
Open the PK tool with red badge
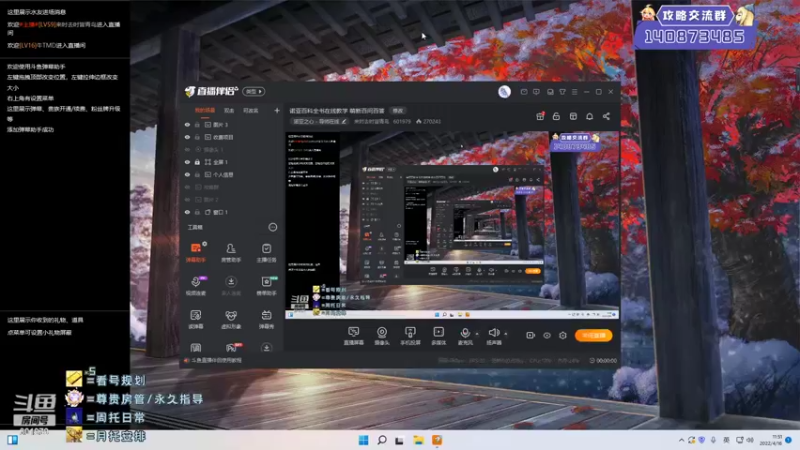pyautogui.click(x=232, y=348)
